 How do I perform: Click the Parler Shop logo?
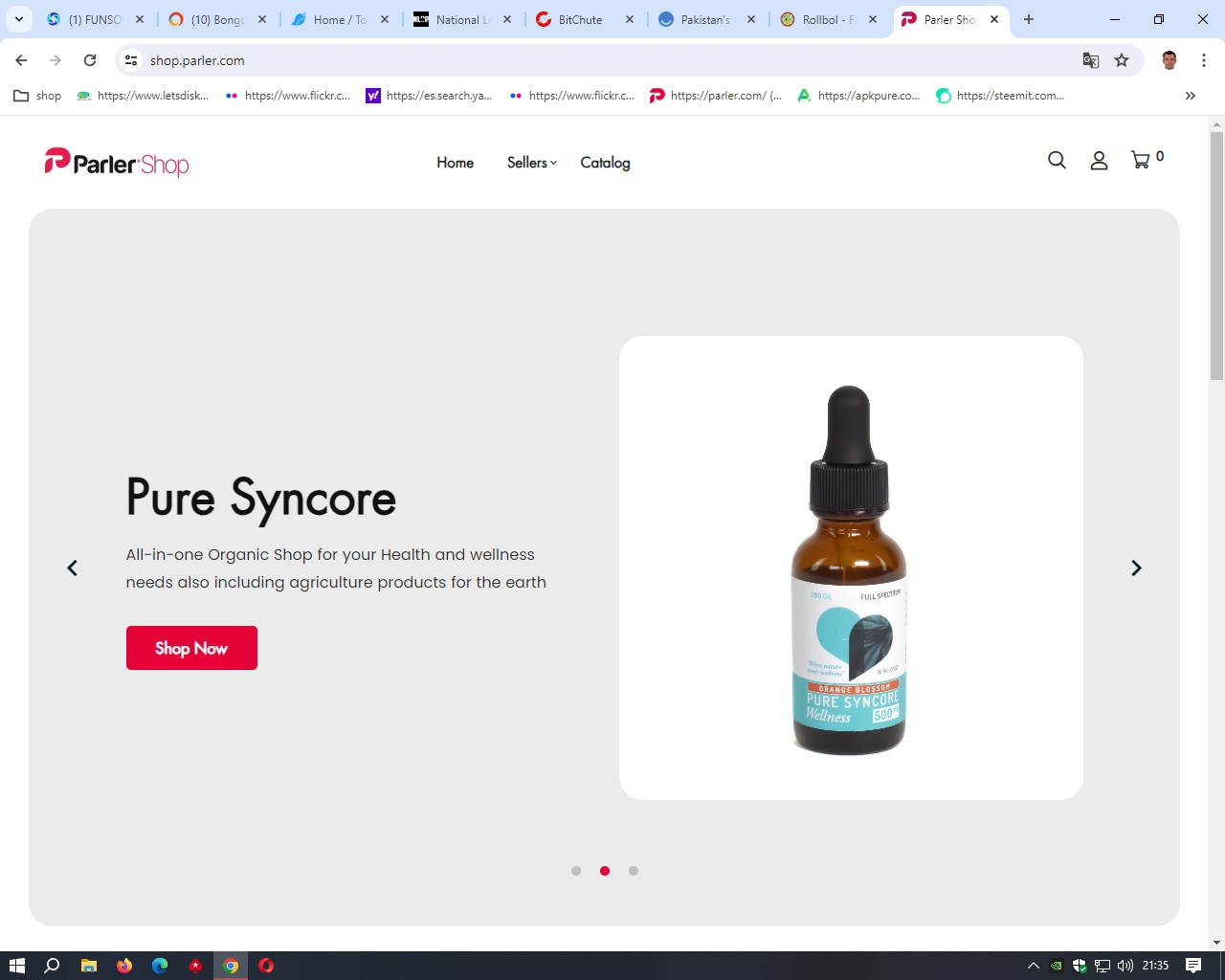click(x=117, y=163)
